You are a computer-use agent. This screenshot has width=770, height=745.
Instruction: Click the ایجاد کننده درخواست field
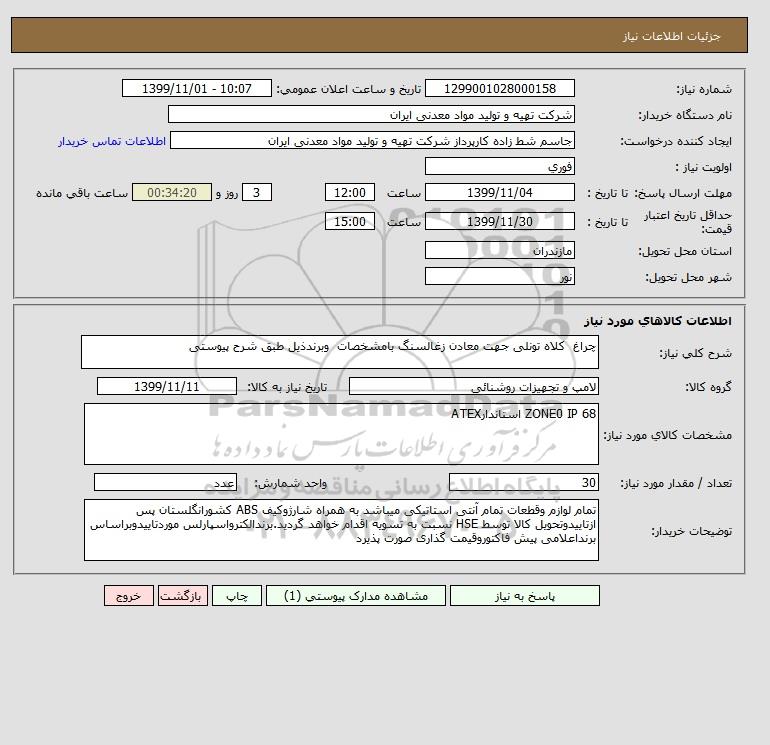(x=372, y=140)
